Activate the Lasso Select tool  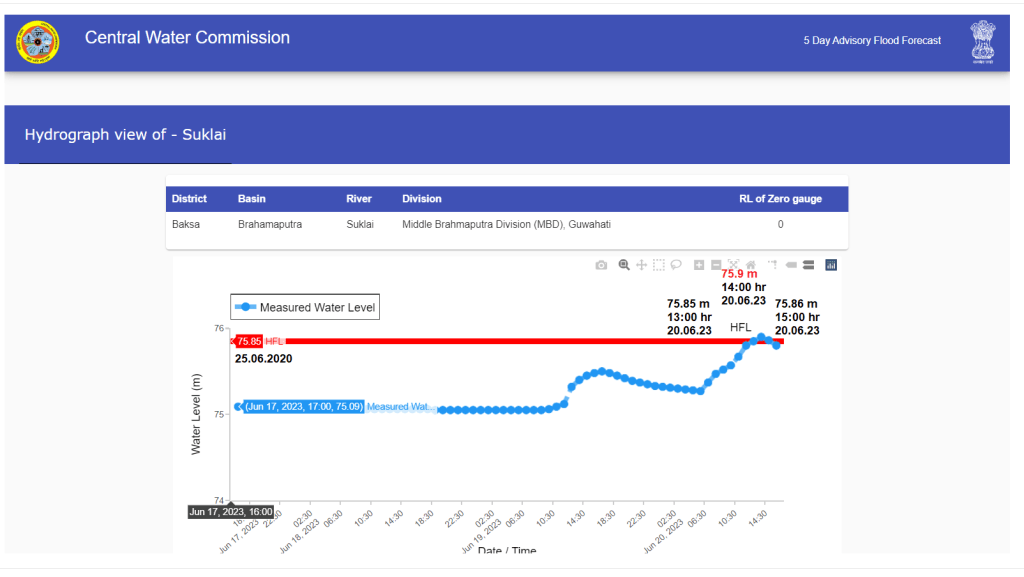point(676,265)
